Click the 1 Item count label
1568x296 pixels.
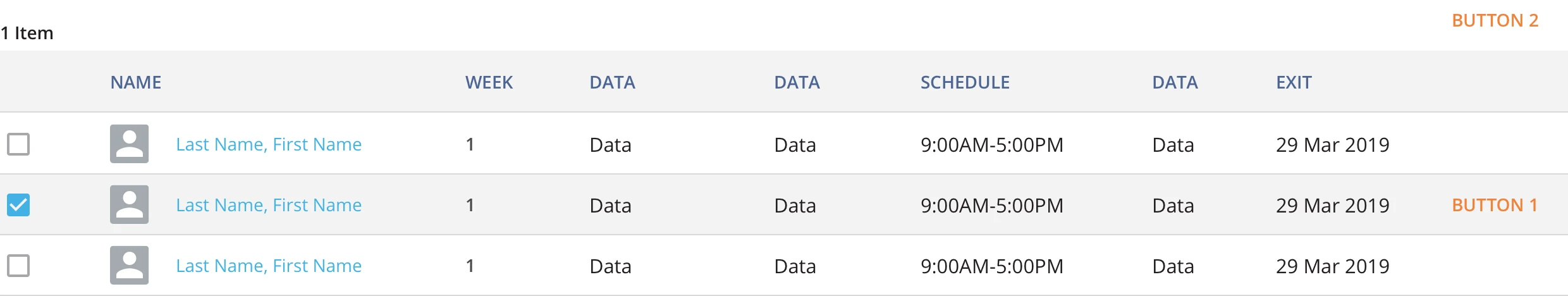tap(27, 33)
